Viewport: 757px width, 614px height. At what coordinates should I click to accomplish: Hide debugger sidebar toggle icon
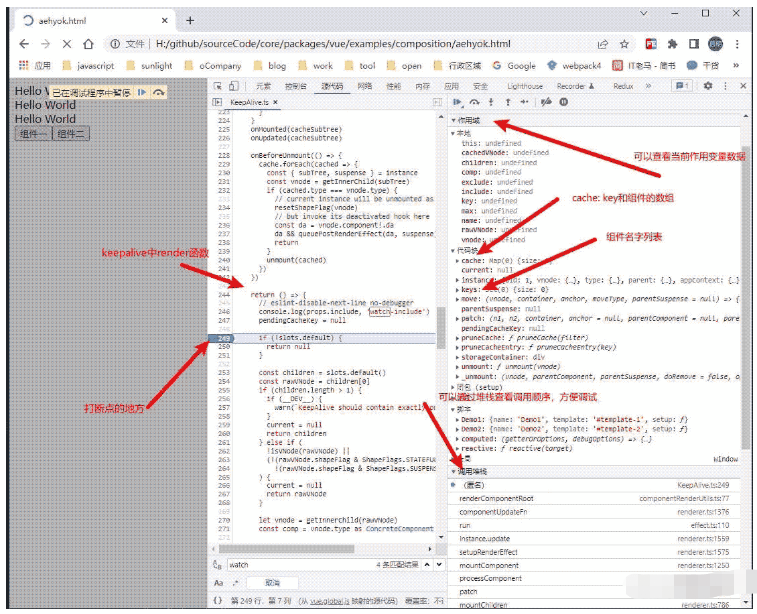(437, 102)
